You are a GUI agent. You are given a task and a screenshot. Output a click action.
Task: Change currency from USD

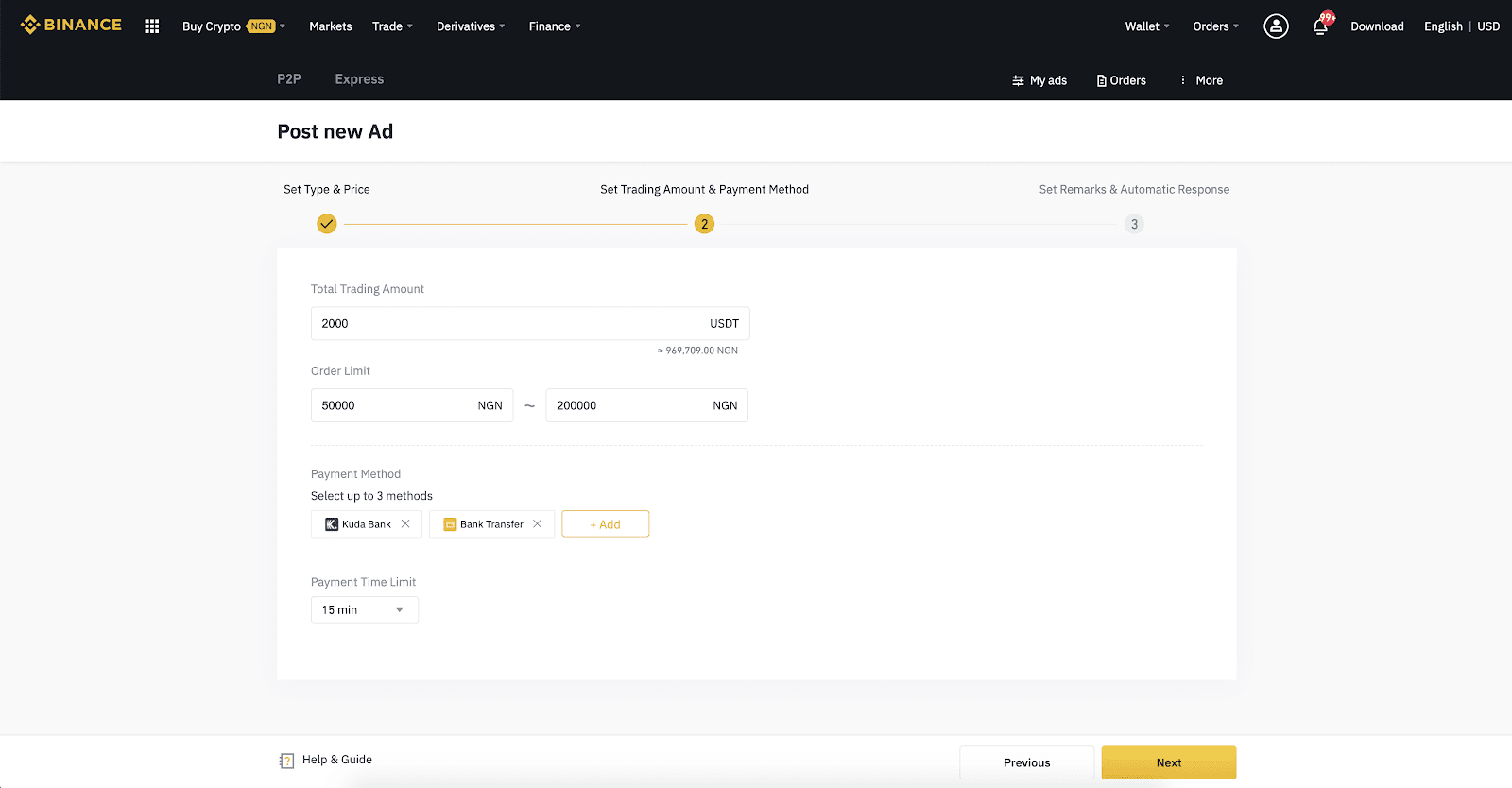coord(1488,26)
